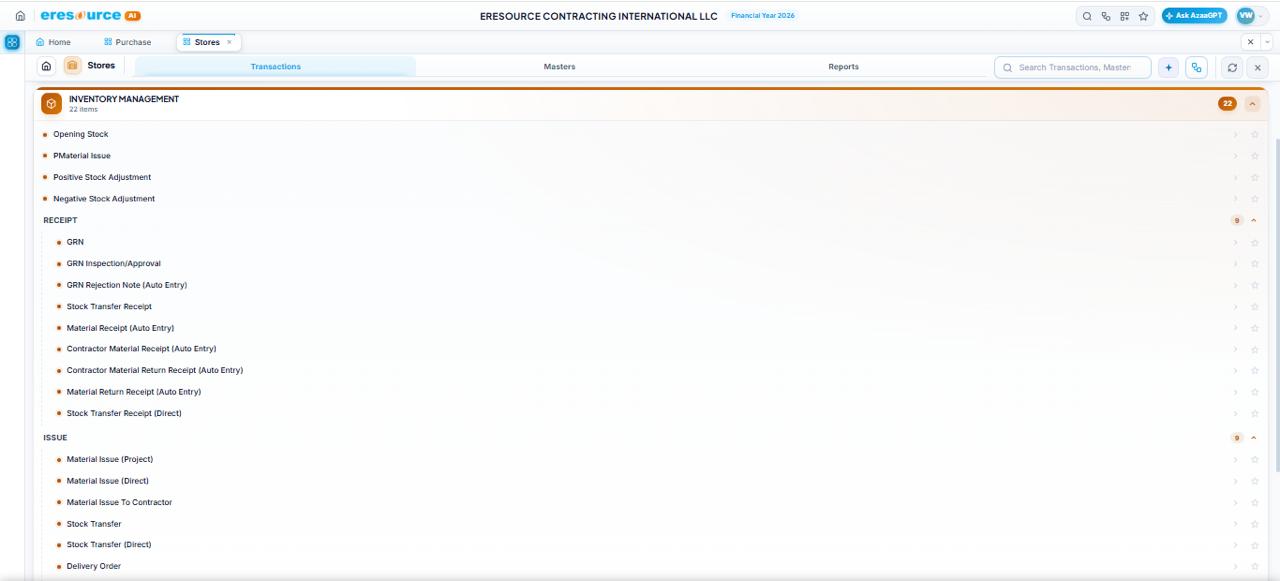The image size is (1280, 581).
Task: Toggle favorite star for Negative Stock Adjustment
Action: pos(1255,199)
